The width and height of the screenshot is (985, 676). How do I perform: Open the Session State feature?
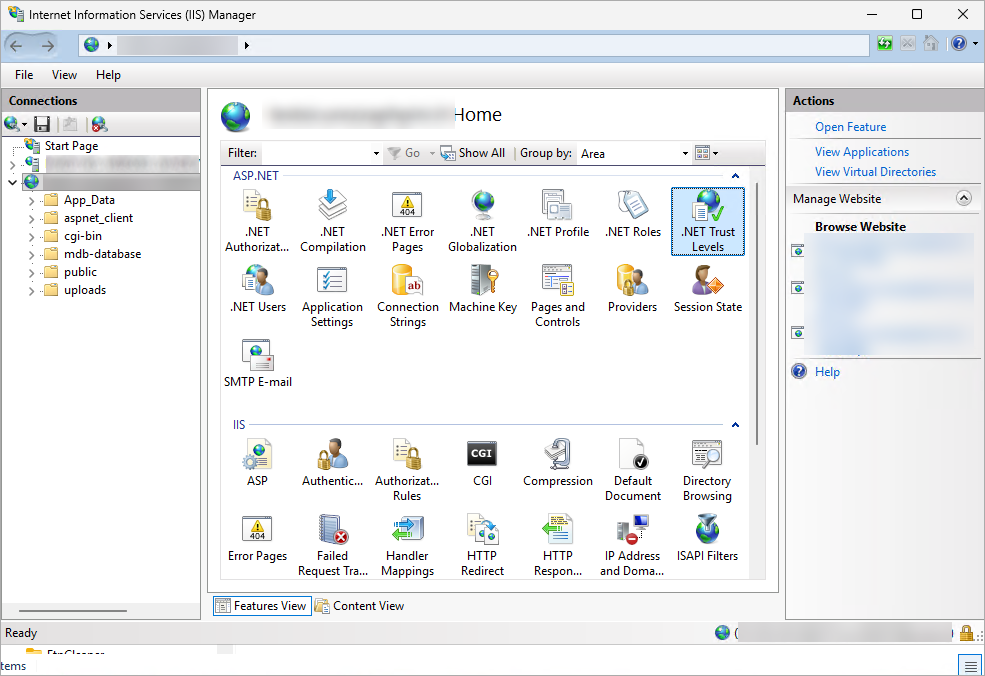[x=708, y=288]
